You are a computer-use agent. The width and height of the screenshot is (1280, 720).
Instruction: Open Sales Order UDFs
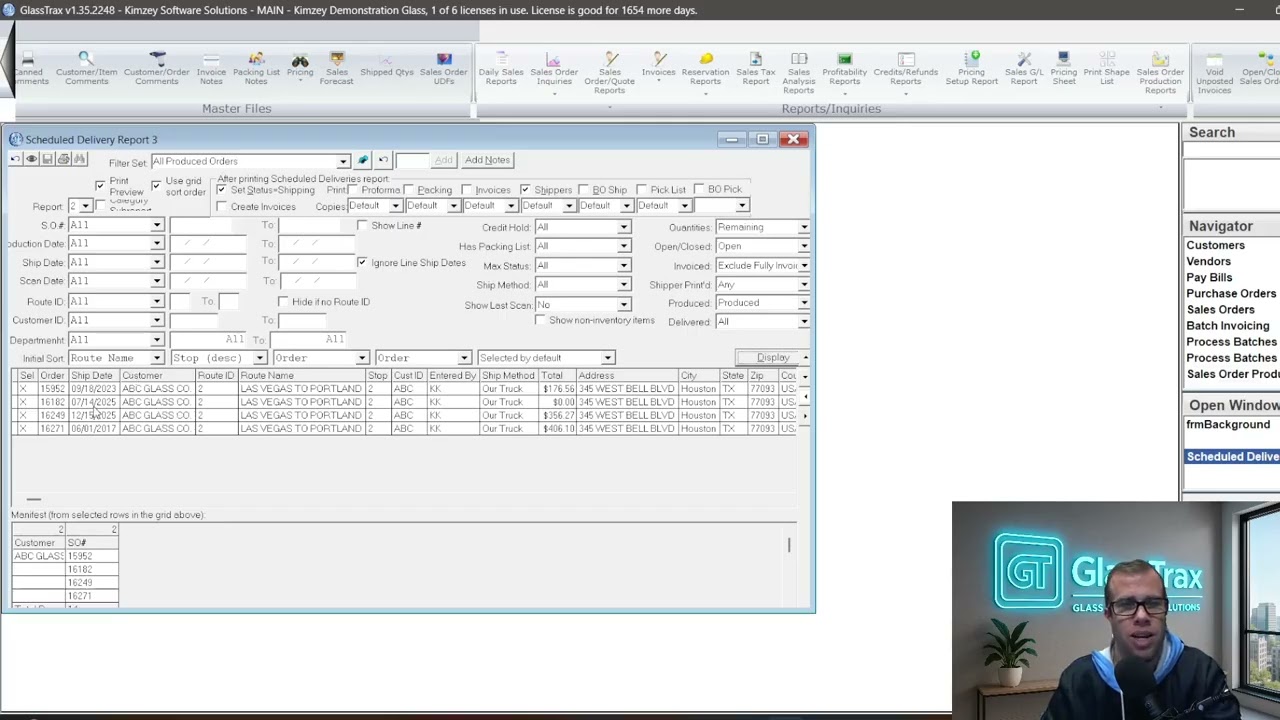[x=443, y=68]
